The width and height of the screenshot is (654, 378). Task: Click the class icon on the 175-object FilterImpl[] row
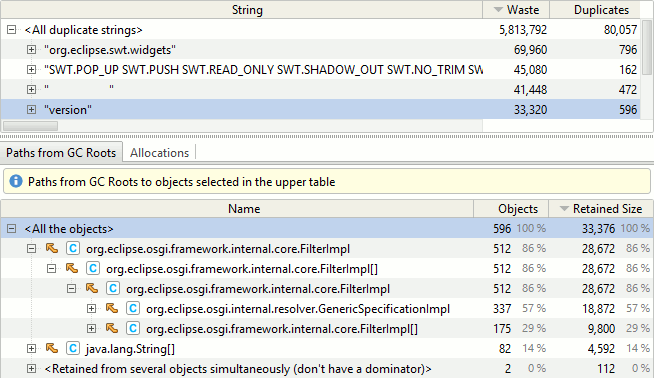pyautogui.click(x=133, y=328)
